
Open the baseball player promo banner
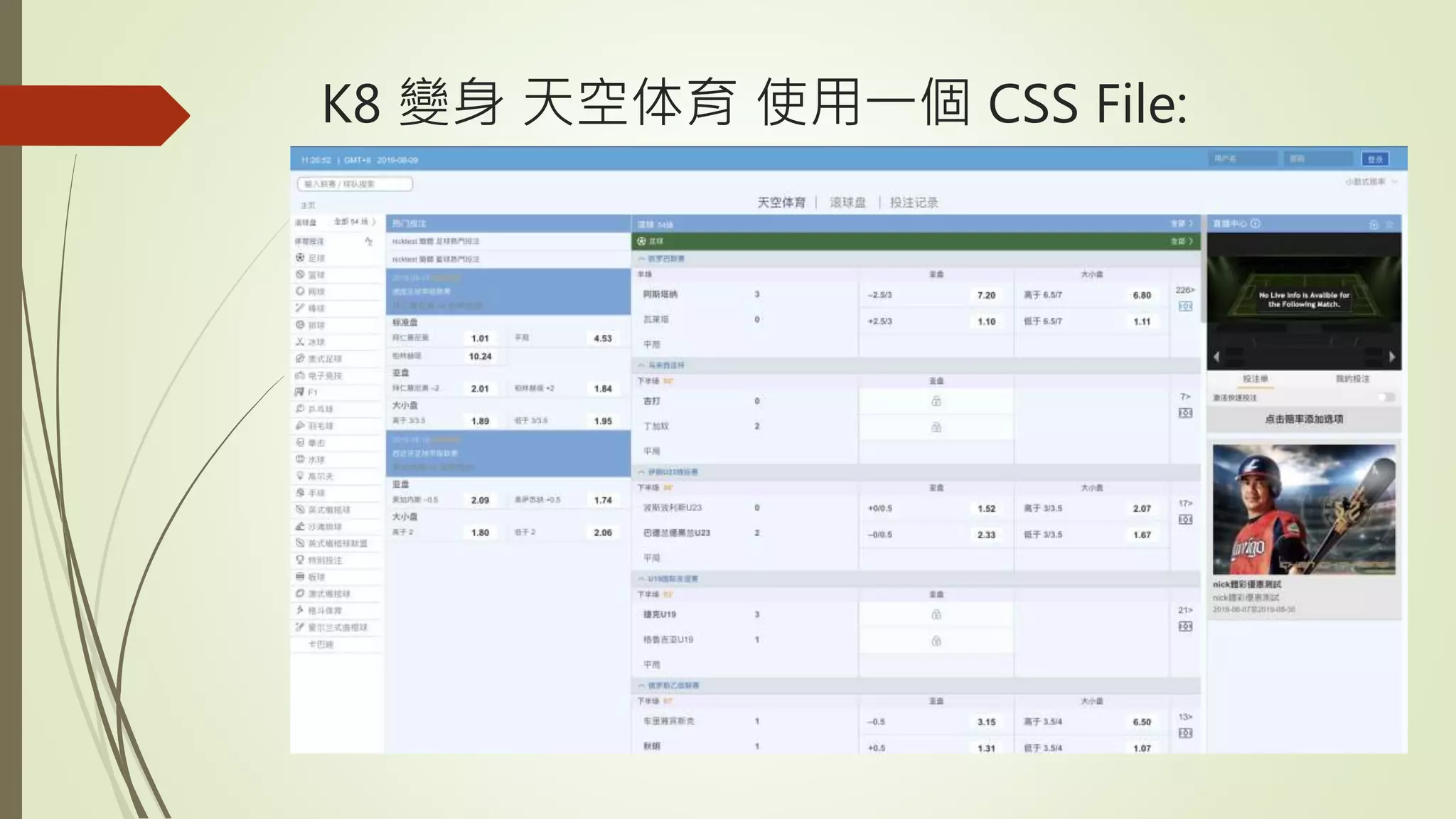(x=1304, y=509)
